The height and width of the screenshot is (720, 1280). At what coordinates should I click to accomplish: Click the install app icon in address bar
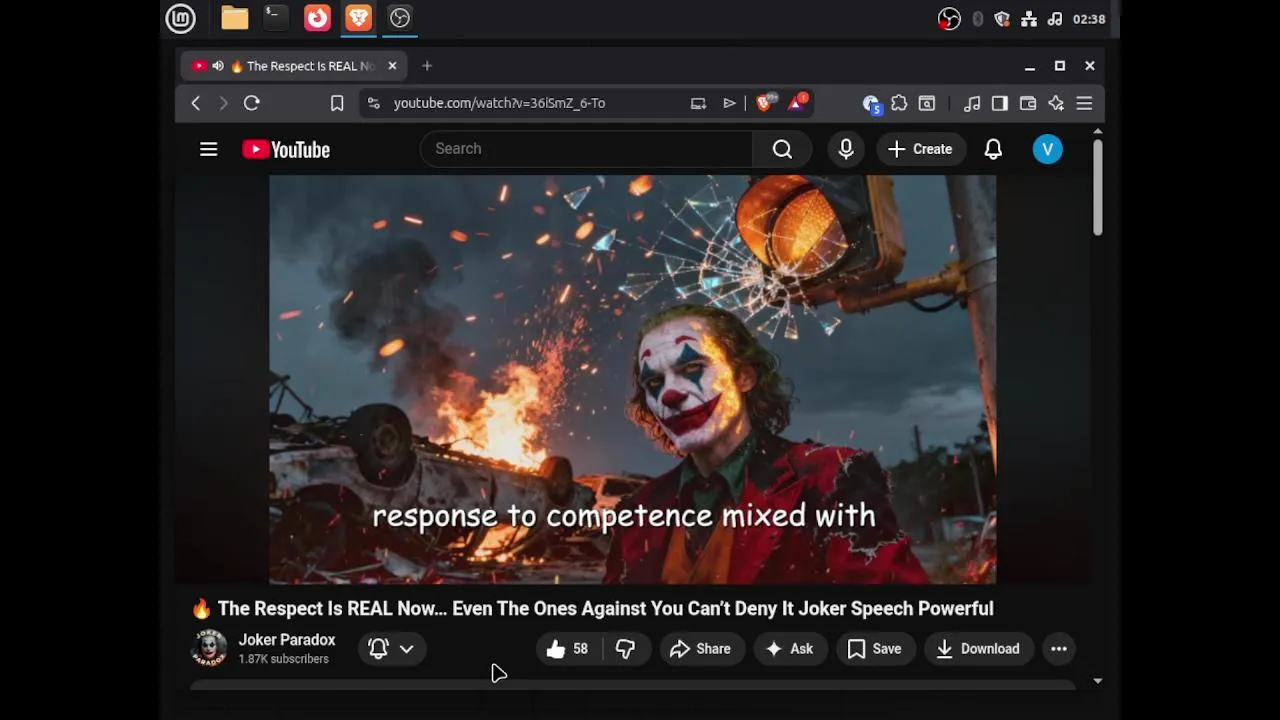tap(698, 103)
